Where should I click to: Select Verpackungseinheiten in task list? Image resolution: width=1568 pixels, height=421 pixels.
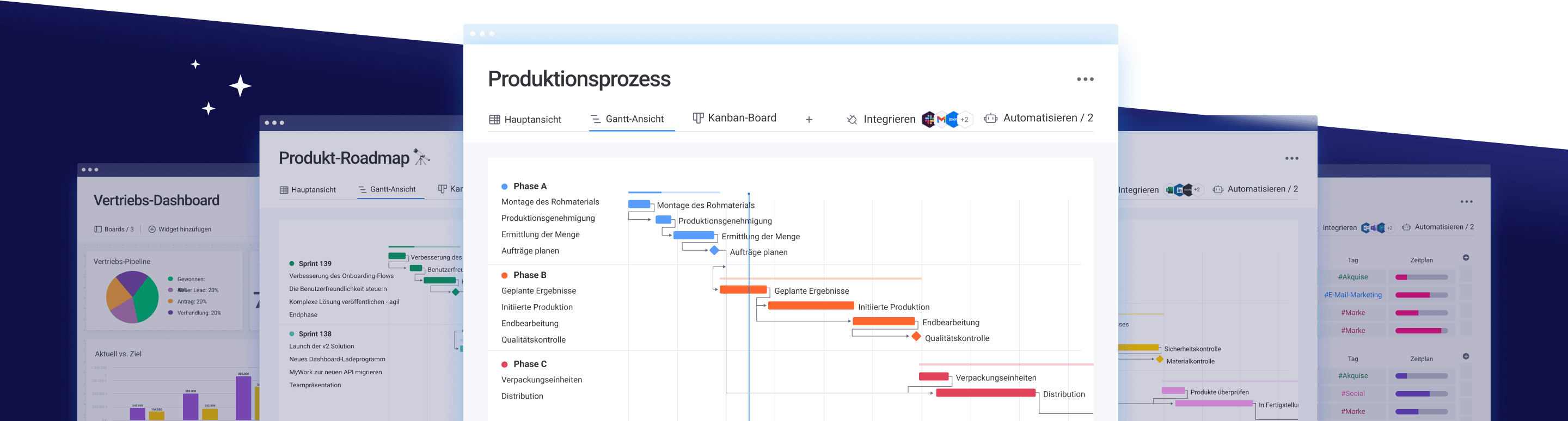(542, 380)
